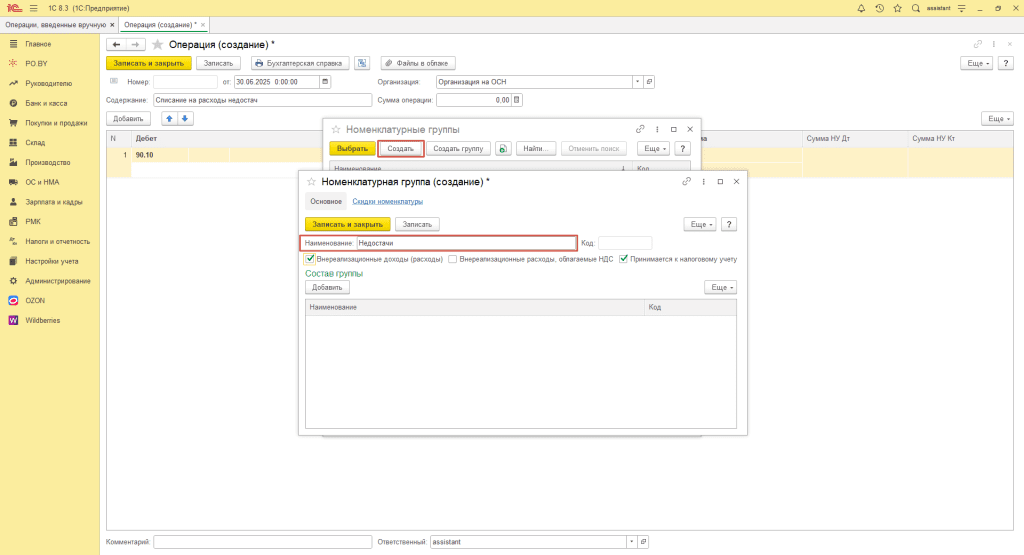Go back with the left arrow
This screenshot has width=1024, height=555.
[116, 44]
